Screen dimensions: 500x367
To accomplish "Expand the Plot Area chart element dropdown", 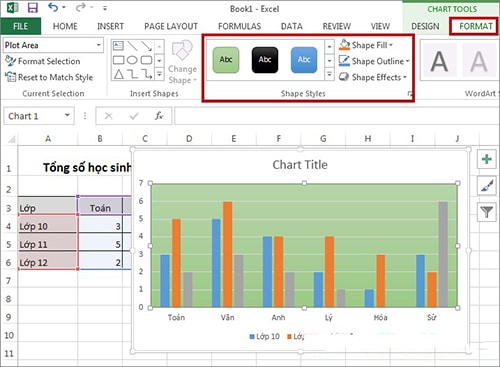I will click(99, 45).
